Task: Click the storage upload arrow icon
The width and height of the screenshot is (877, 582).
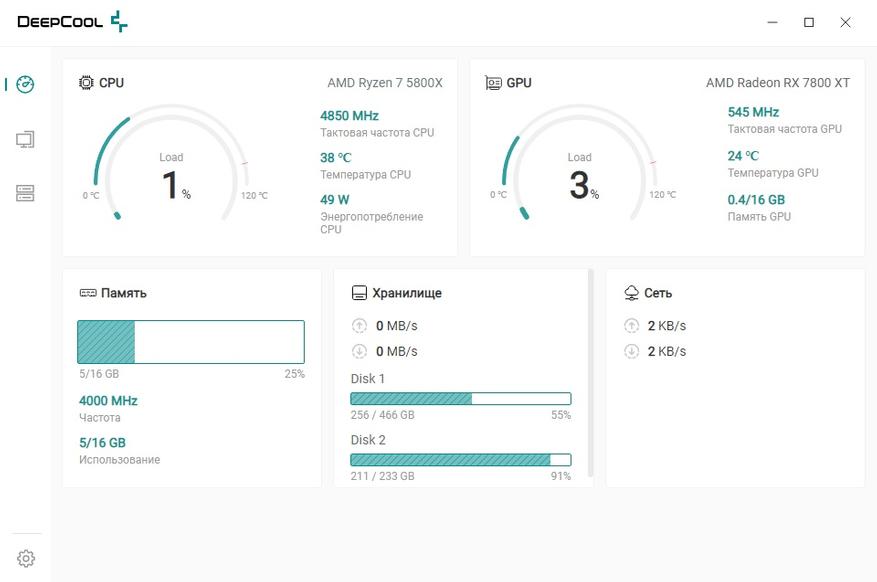Action: coord(359,325)
